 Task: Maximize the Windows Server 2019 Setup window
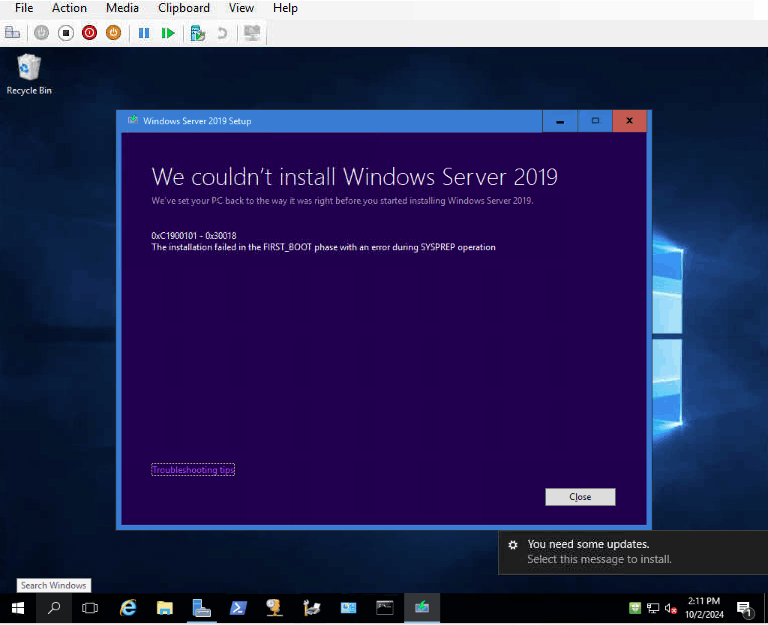pyautogui.click(x=595, y=121)
